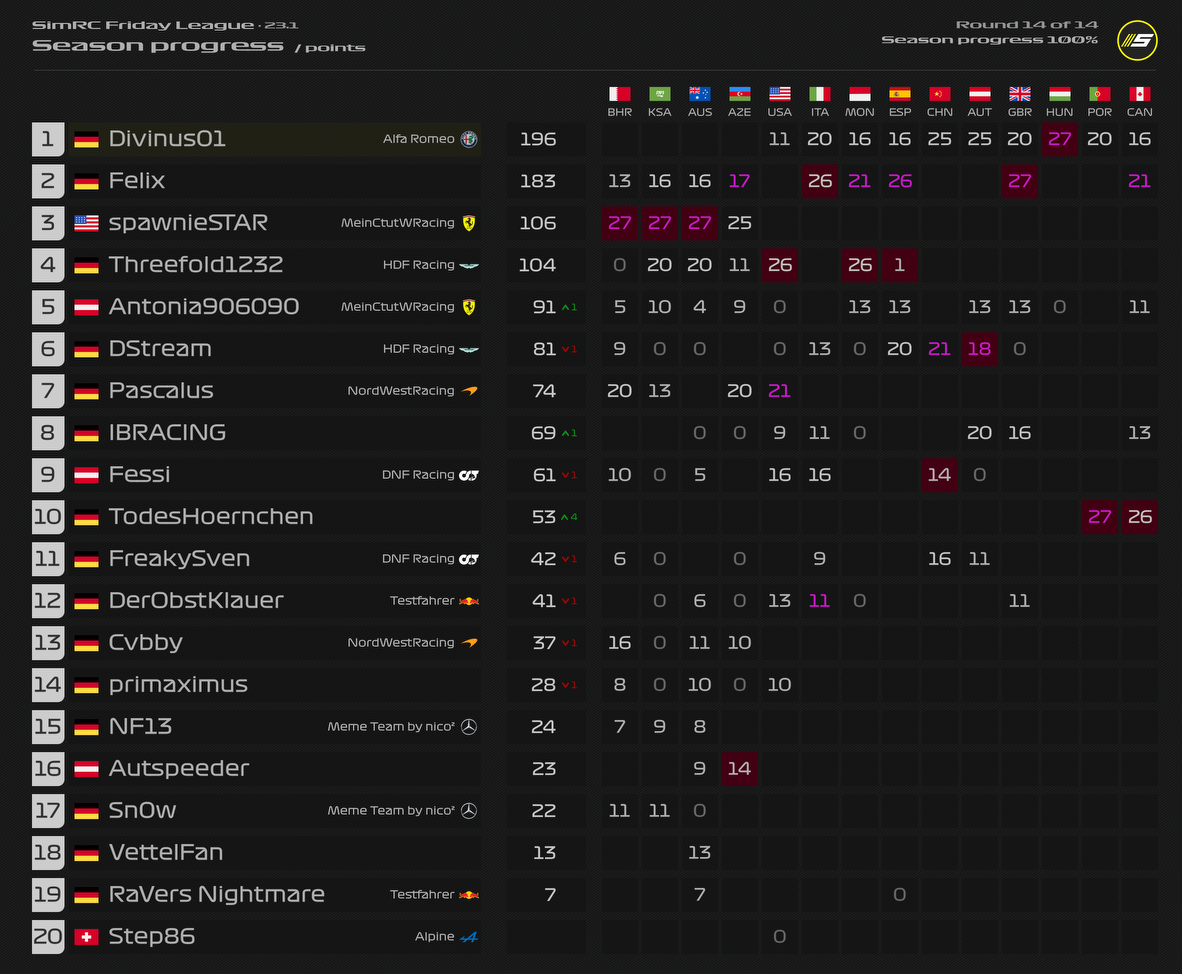The width and height of the screenshot is (1182, 974).
Task: Select driver name Felix
Action: [x=137, y=181]
